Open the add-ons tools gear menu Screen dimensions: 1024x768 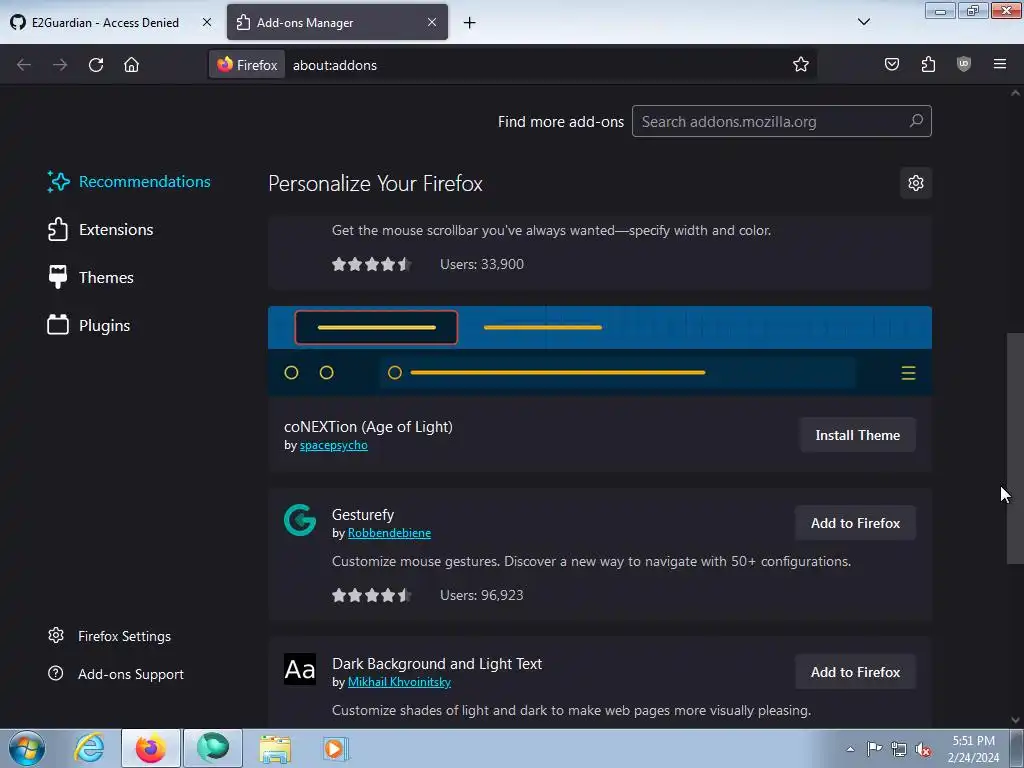[x=916, y=183]
